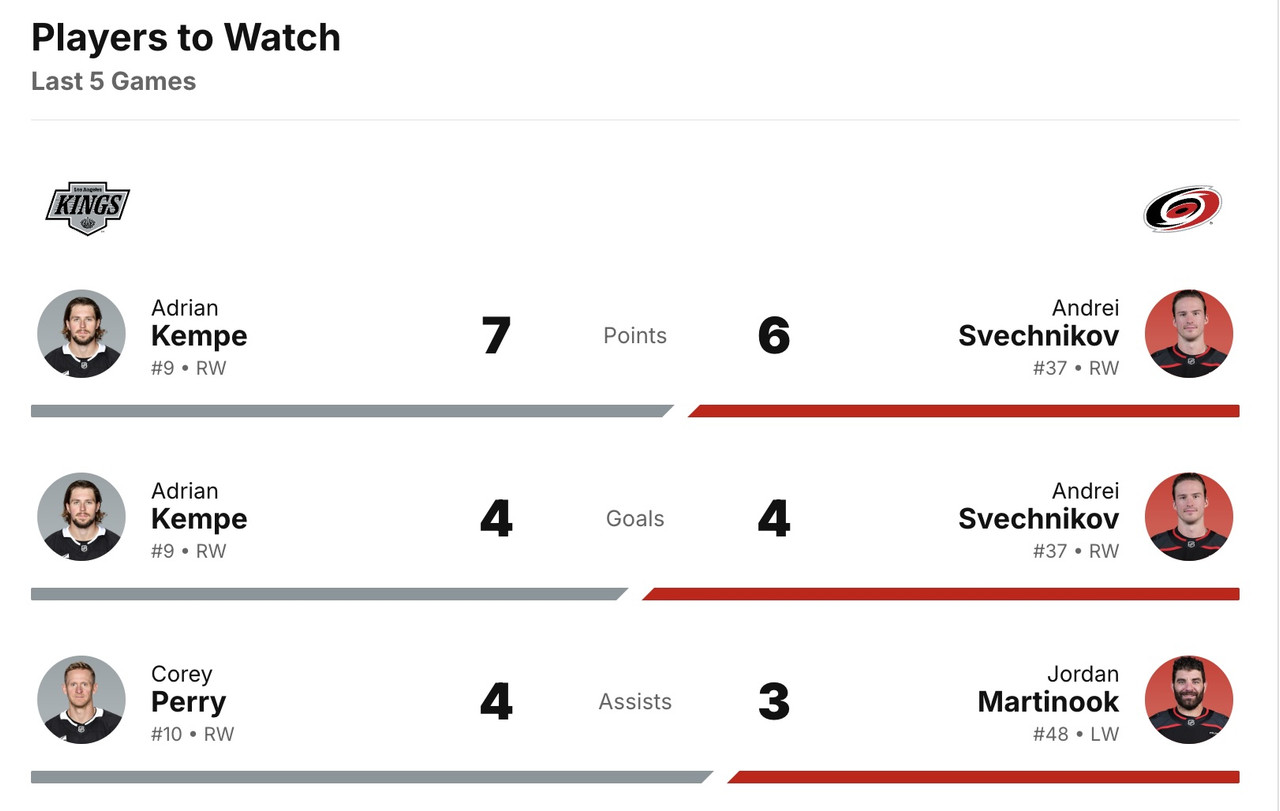Open Adrian Kempe's headshot in Points row
Image resolution: width=1280 pixels, height=811 pixels.
tap(81, 334)
